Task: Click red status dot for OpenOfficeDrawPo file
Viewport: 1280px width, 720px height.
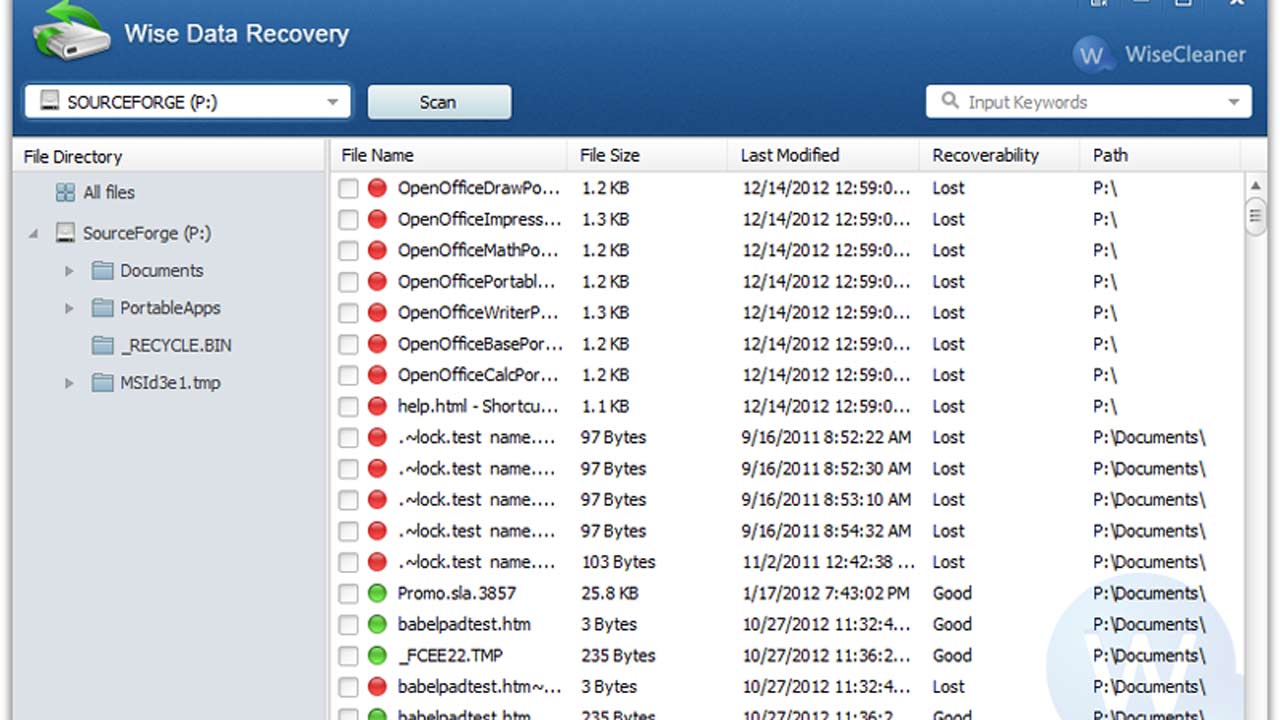Action: click(x=377, y=188)
